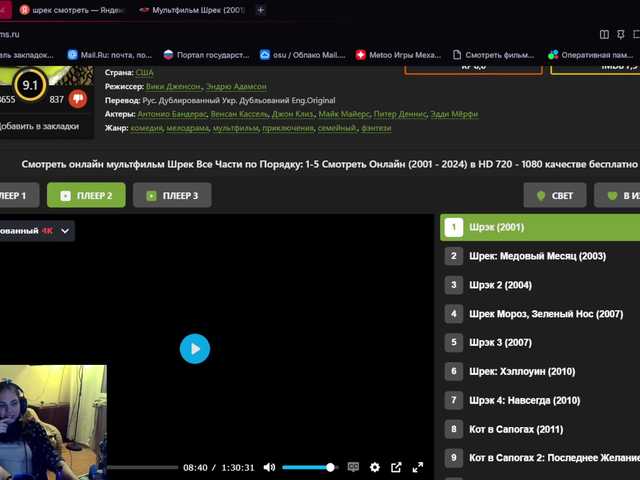Open Metoo Игры Меха... bookmark
Screen dimensions: 640x480
398,55
